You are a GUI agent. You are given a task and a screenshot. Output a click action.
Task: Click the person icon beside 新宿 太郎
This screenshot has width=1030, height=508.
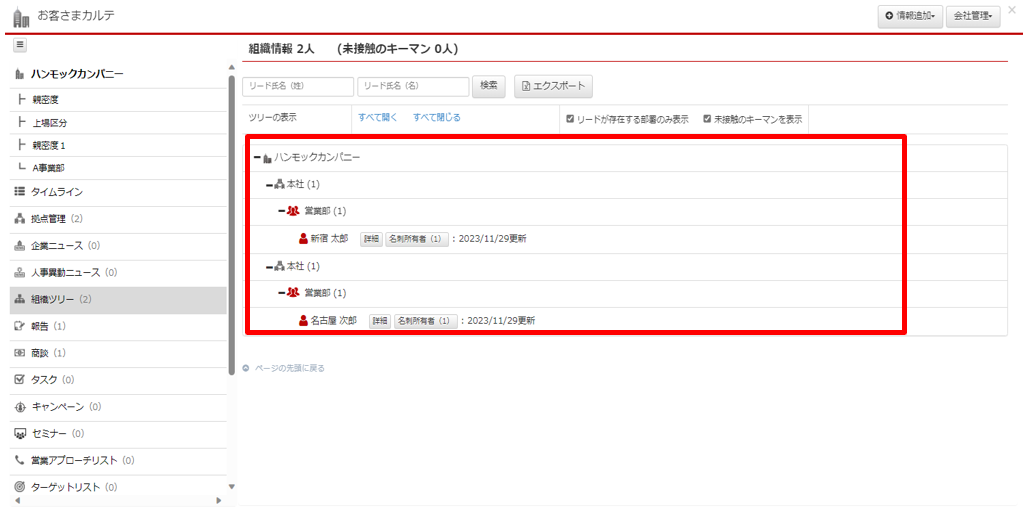tap(303, 239)
